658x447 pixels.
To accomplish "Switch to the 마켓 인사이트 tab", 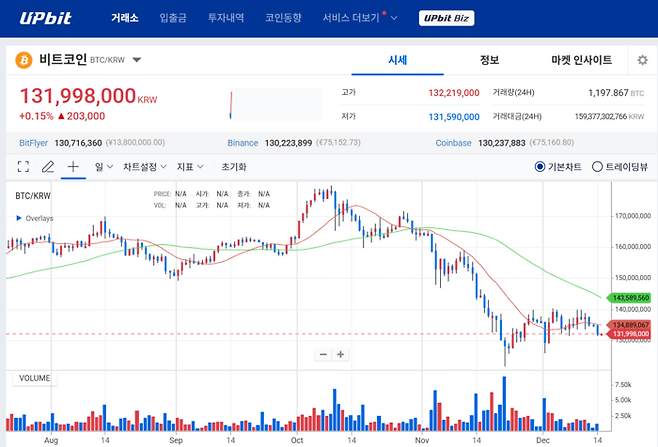I will [x=581, y=60].
